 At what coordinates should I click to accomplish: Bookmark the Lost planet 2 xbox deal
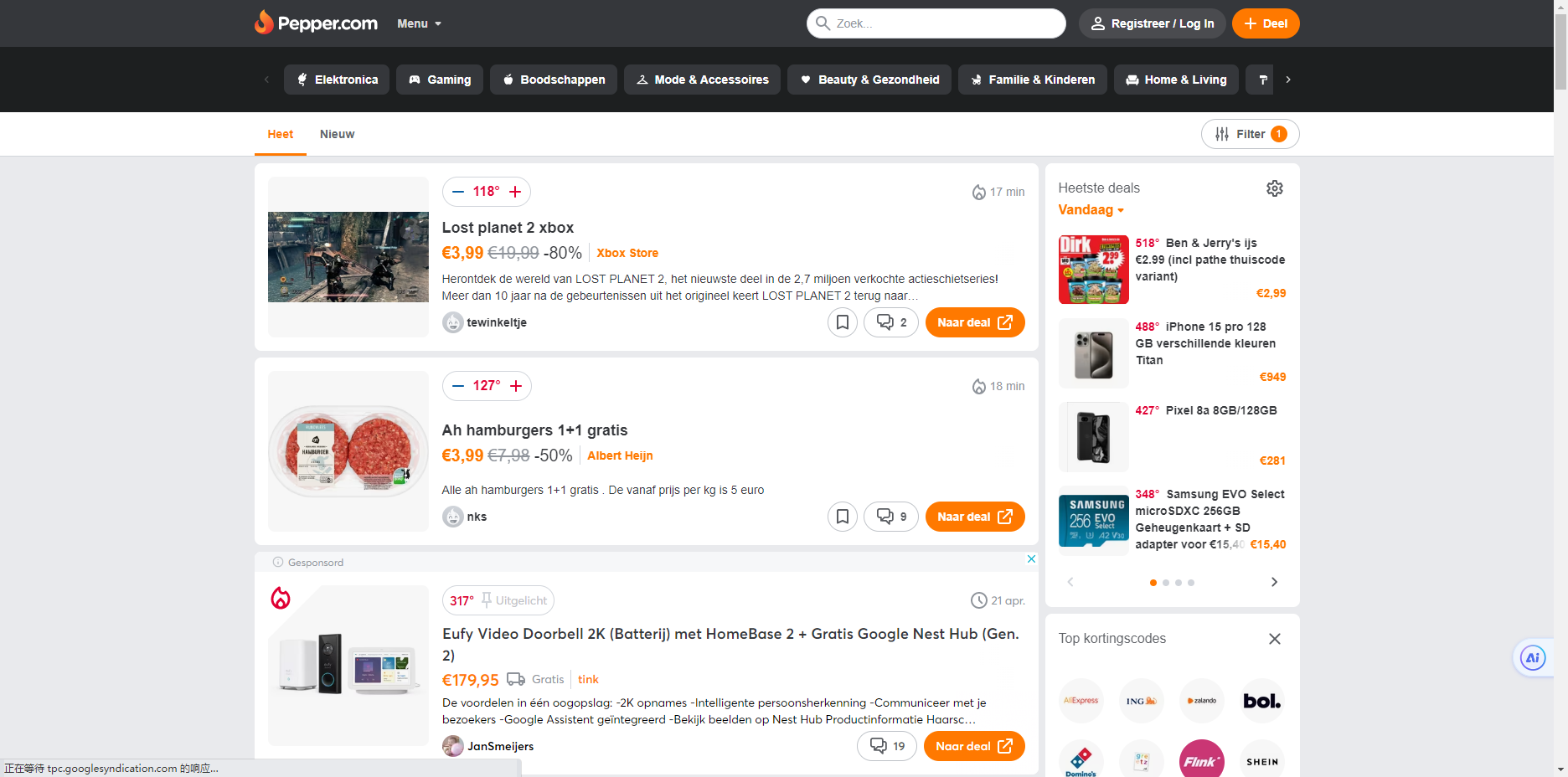point(843,322)
